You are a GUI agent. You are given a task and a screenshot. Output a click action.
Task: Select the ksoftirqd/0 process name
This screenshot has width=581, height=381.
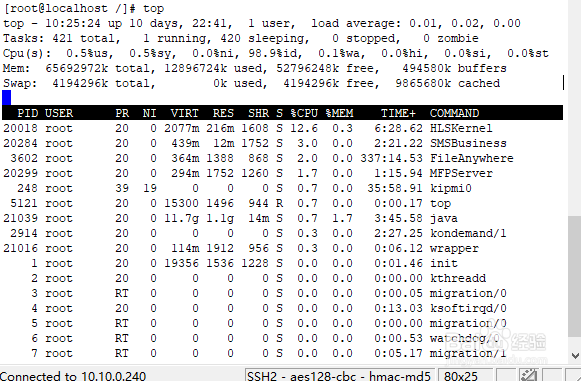click(x=468, y=308)
